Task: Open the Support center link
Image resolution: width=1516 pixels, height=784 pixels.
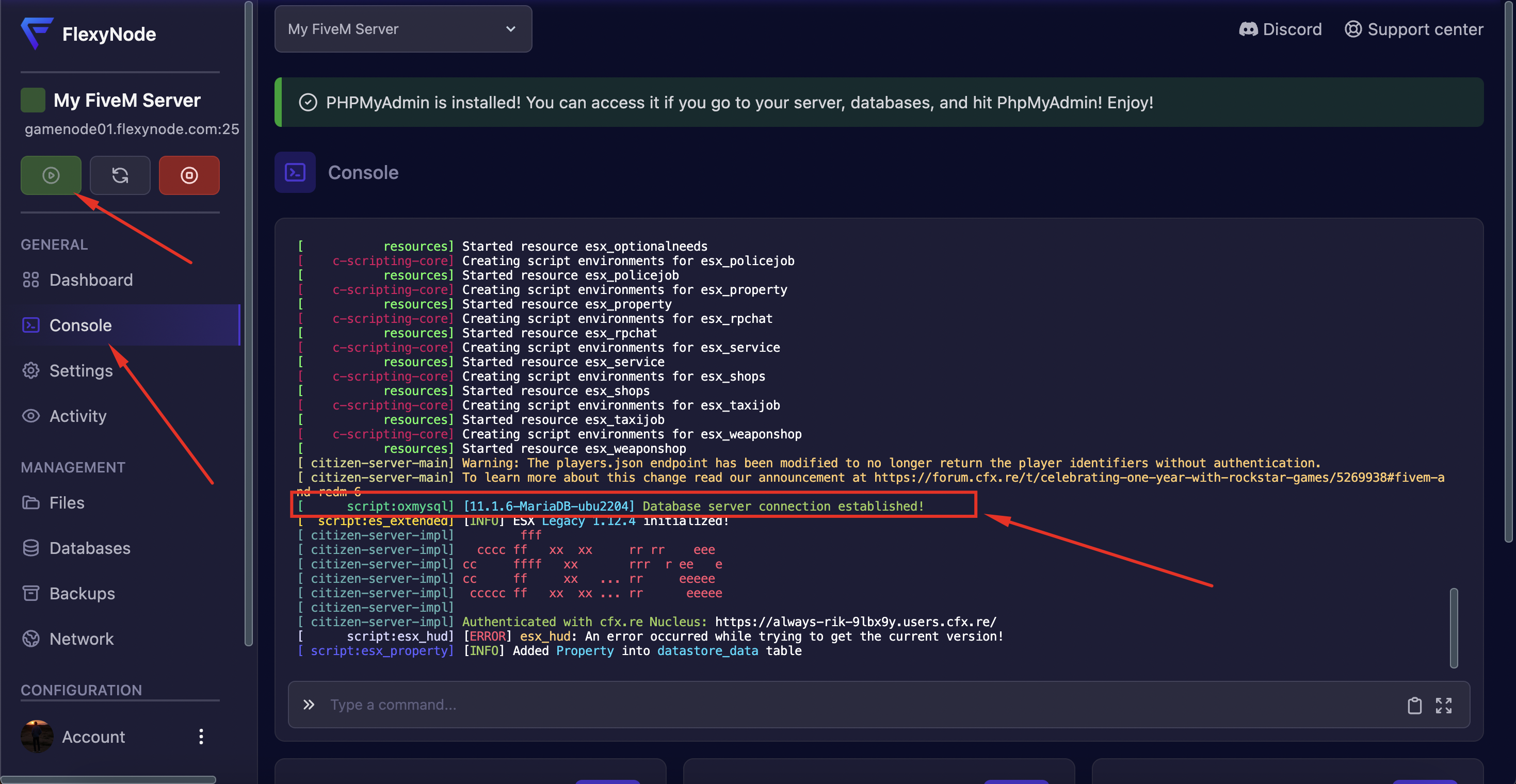Action: pyautogui.click(x=1414, y=29)
